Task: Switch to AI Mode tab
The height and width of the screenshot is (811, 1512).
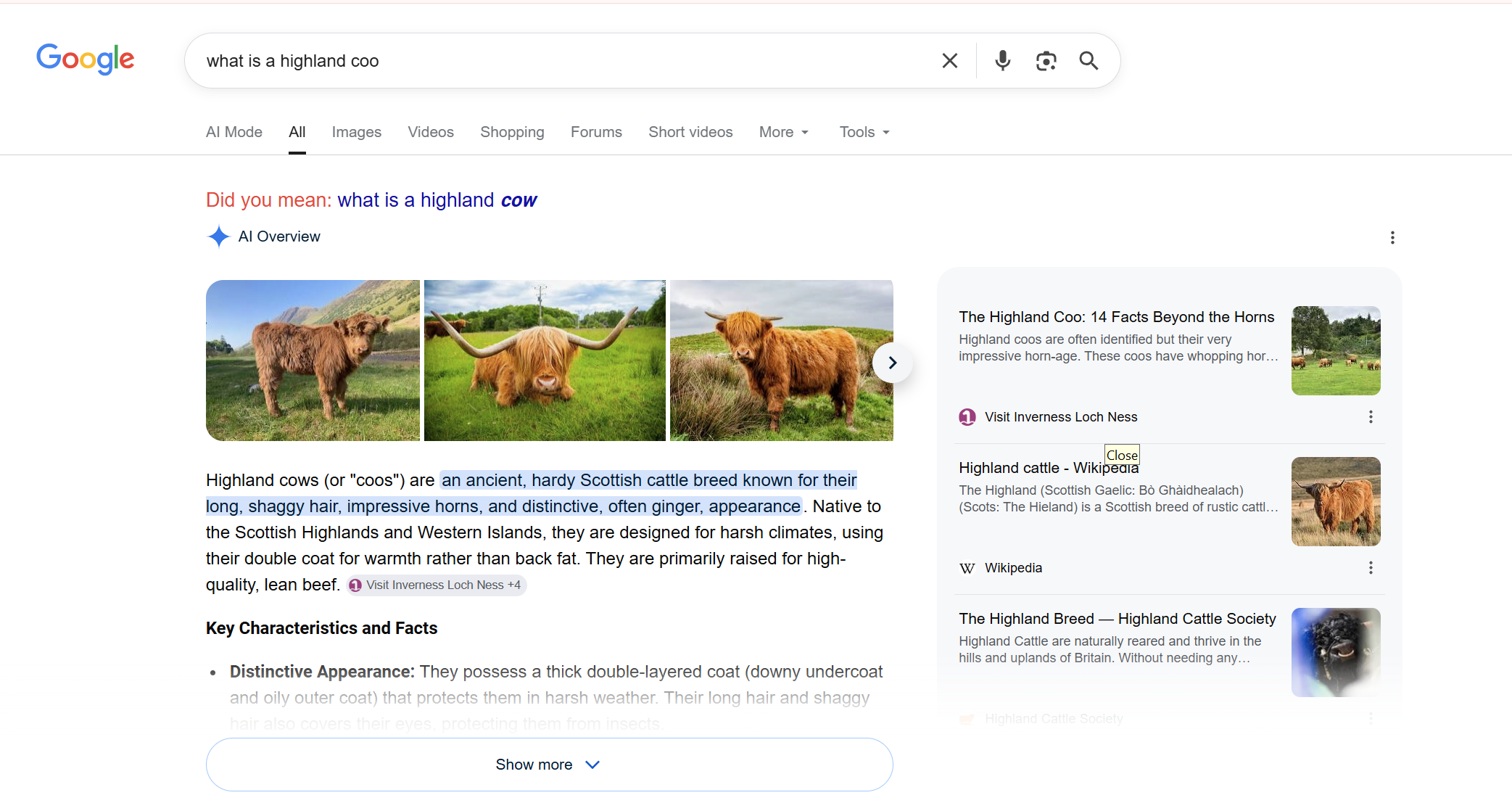Action: coord(234,132)
